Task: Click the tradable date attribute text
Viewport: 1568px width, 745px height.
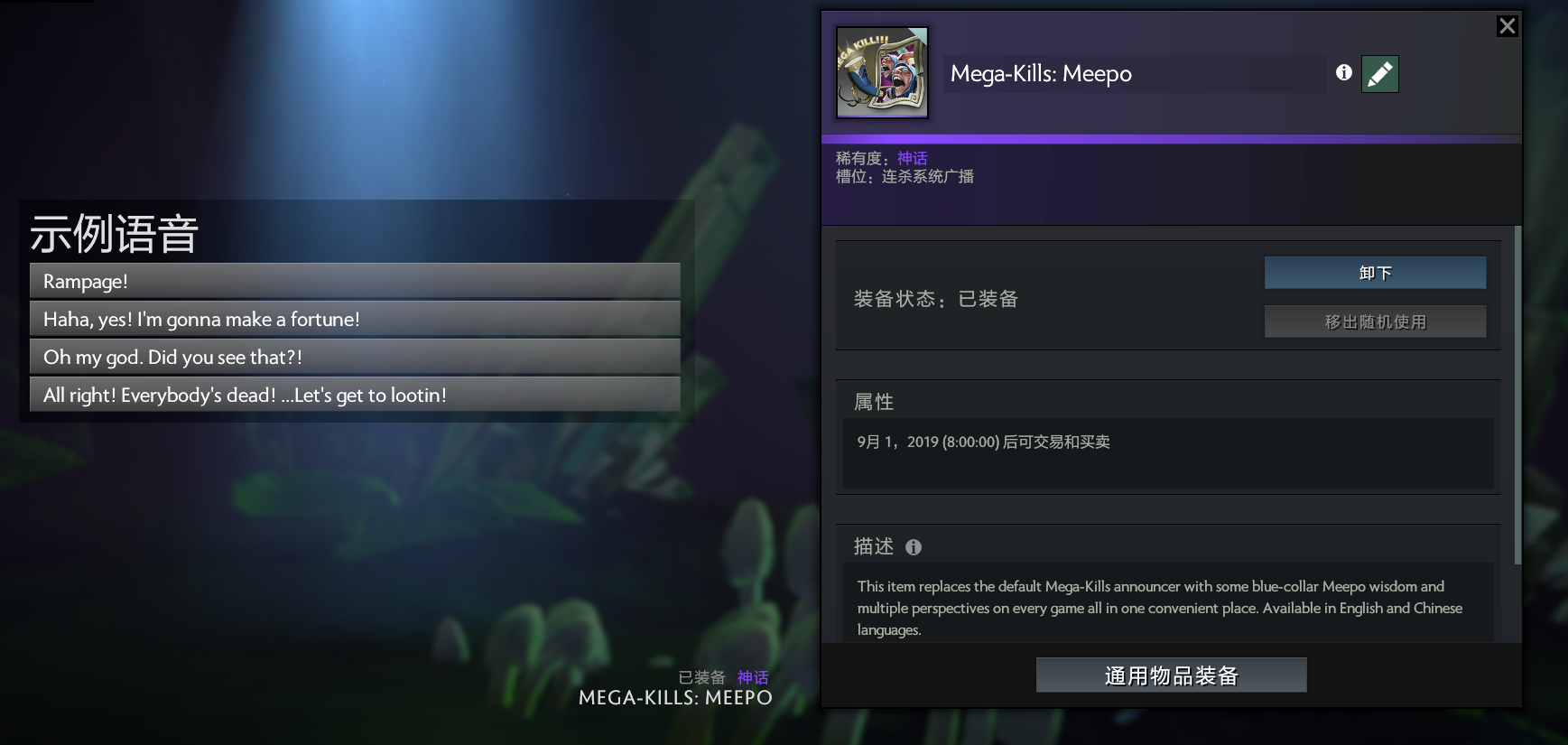Action: pyautogui.click(x=983, y=442)
